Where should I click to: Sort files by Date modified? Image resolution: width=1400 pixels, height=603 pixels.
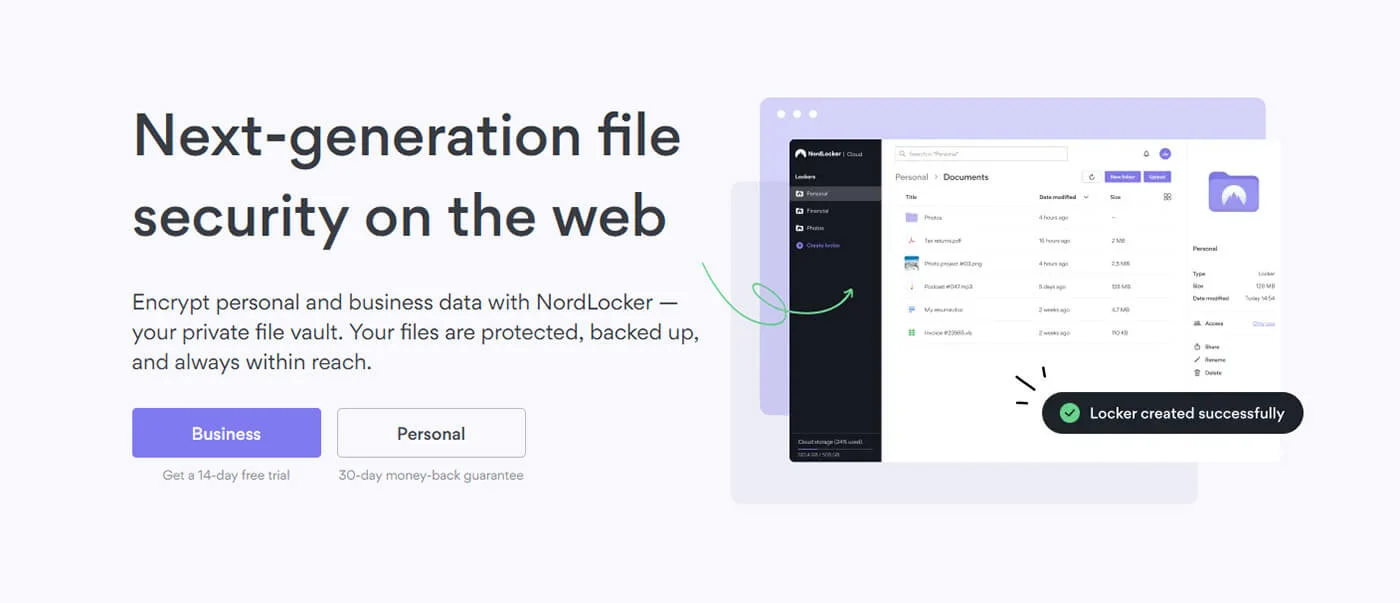1064,197
